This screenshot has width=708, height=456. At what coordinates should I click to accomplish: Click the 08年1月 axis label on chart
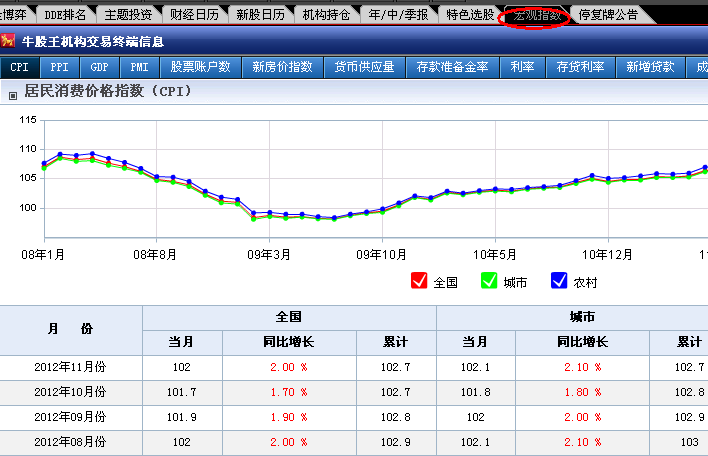click(43, 255)
